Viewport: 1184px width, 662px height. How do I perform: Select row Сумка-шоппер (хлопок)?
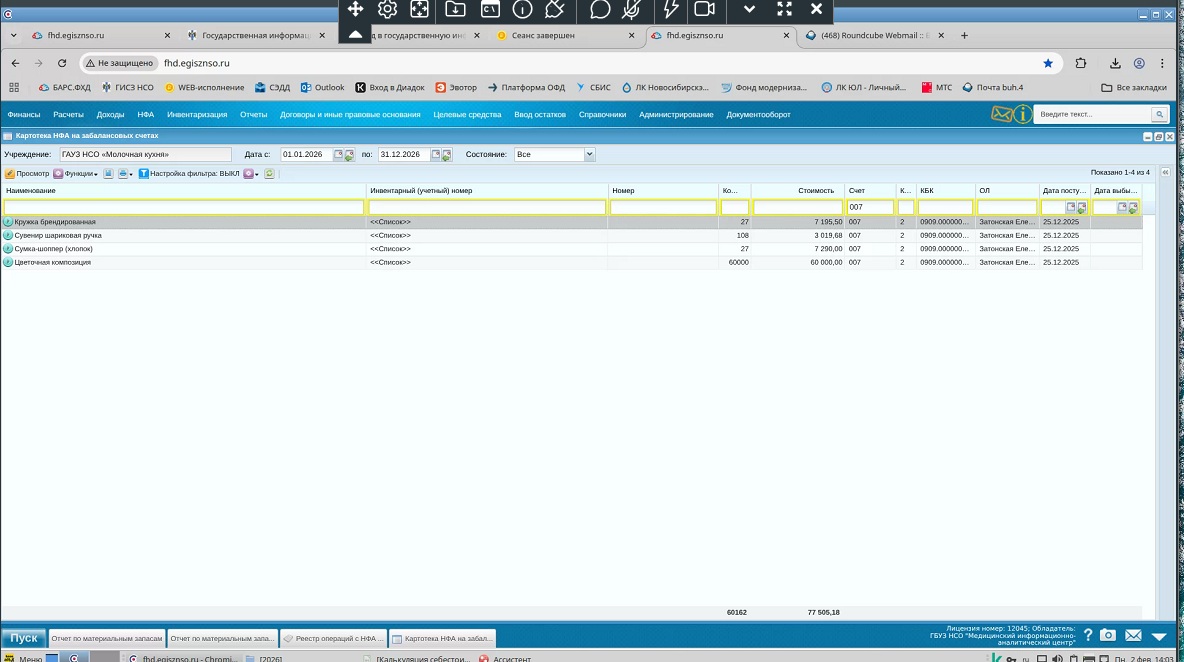pyautogui.click(x=572, y=249)
